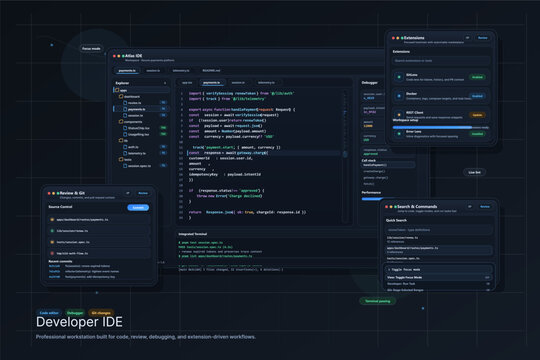Toggle the small header button in Review & Git window
Screen dimensions: 540x360
tap(128, 193)
